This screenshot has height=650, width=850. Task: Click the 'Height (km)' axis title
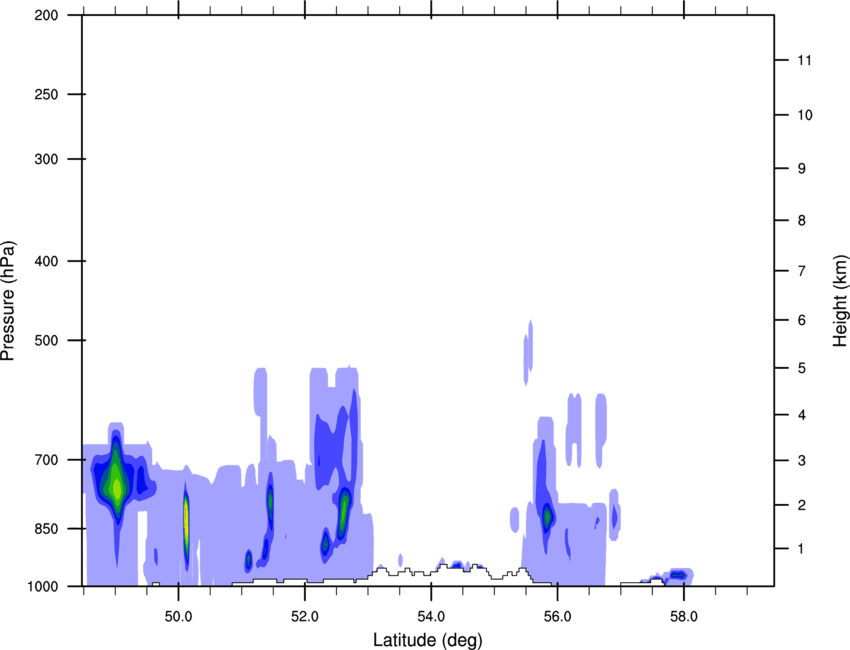click(x=840, y=301)
